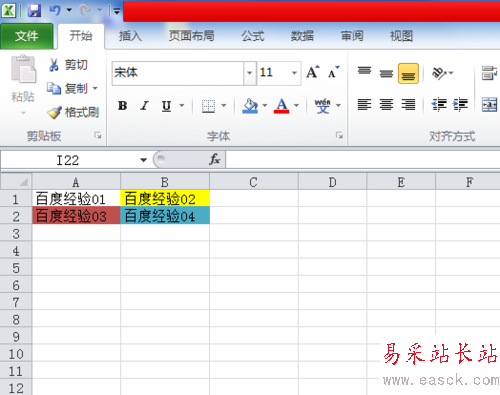Expand the 粘贴 options arrow
Viewport: 500px width, 395px height.
(23, 113)
